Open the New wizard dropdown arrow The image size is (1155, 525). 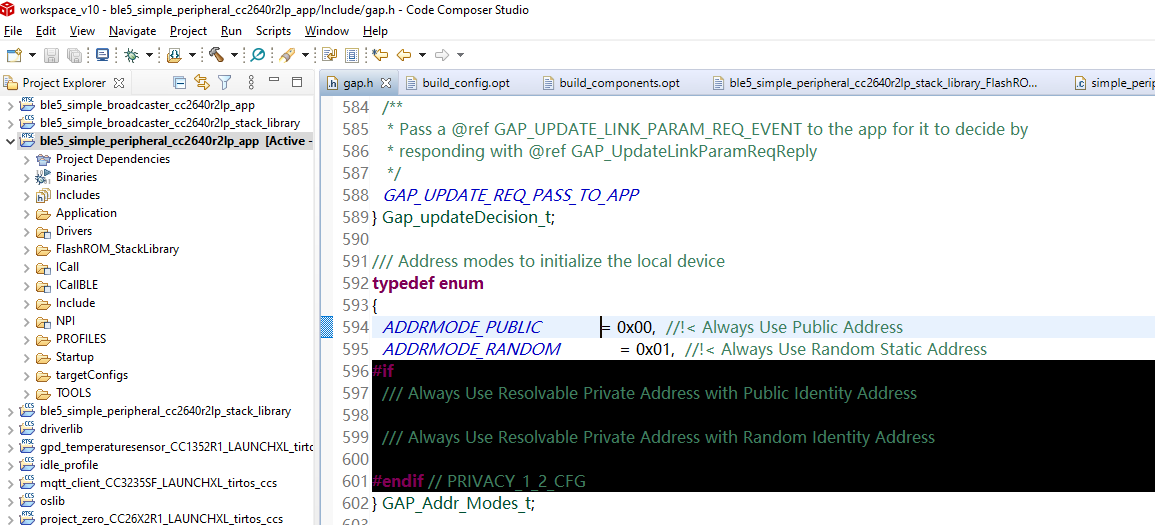(x=32, y=55)
